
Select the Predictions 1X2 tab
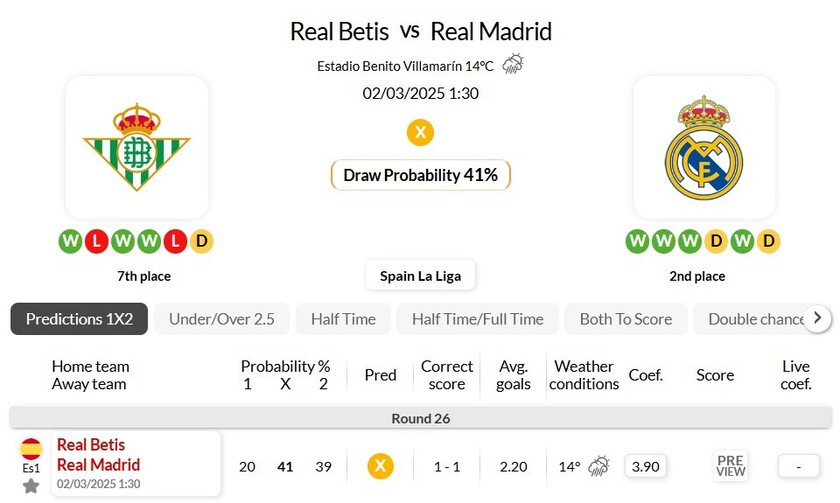(79, 319)
